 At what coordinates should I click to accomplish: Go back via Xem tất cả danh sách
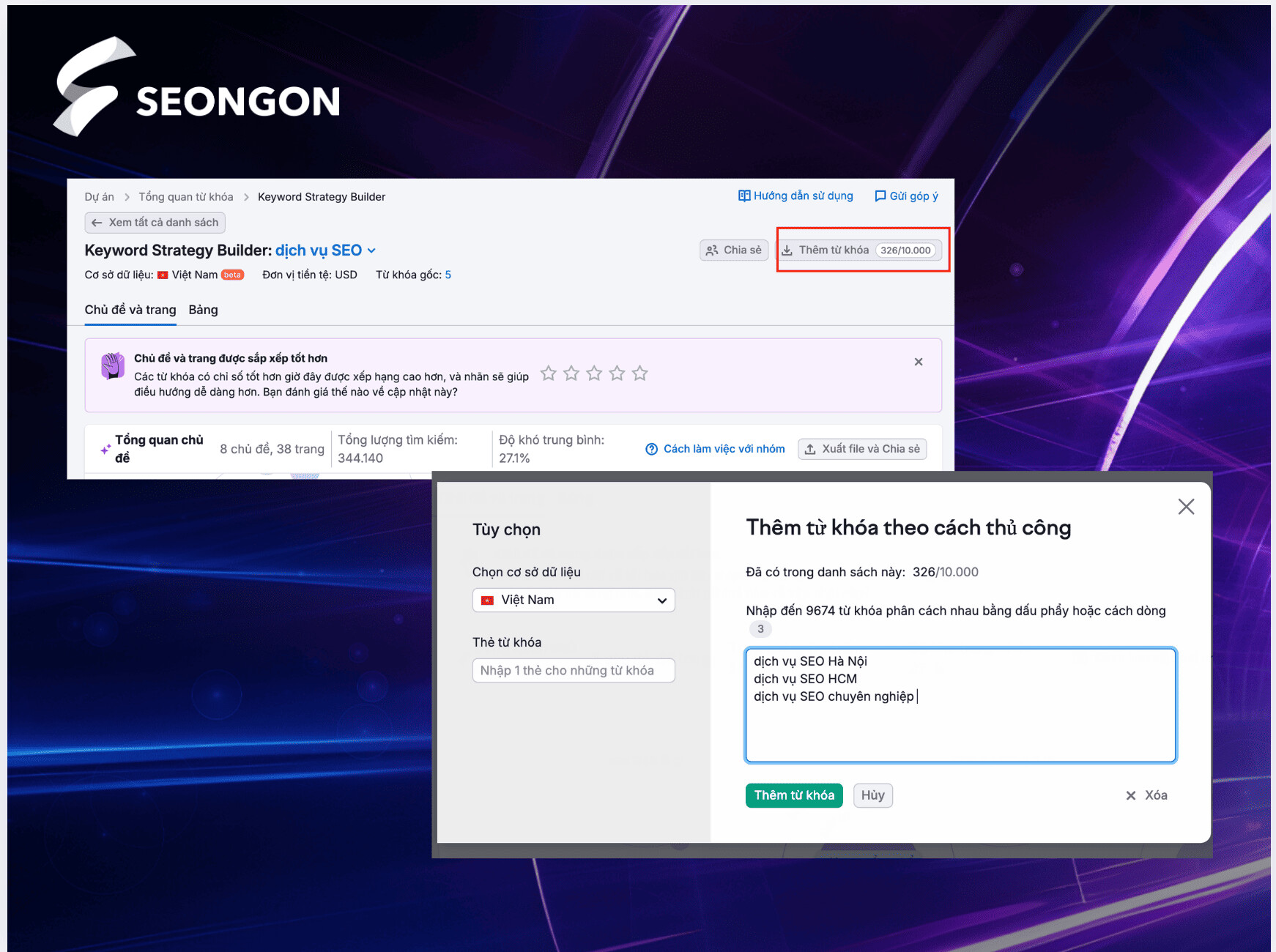tap(155, 223)
